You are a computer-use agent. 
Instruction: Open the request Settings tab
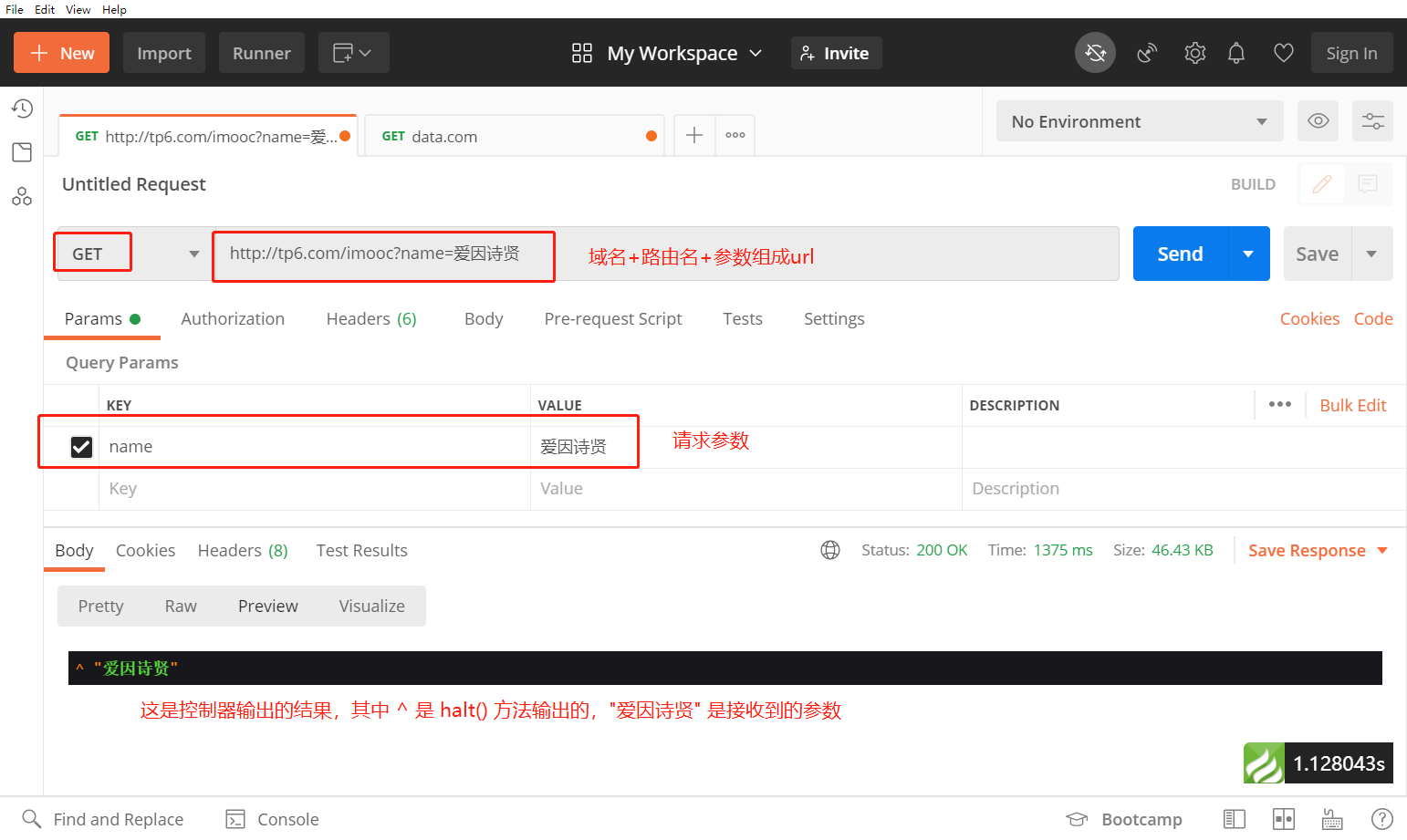click(834, 318)
